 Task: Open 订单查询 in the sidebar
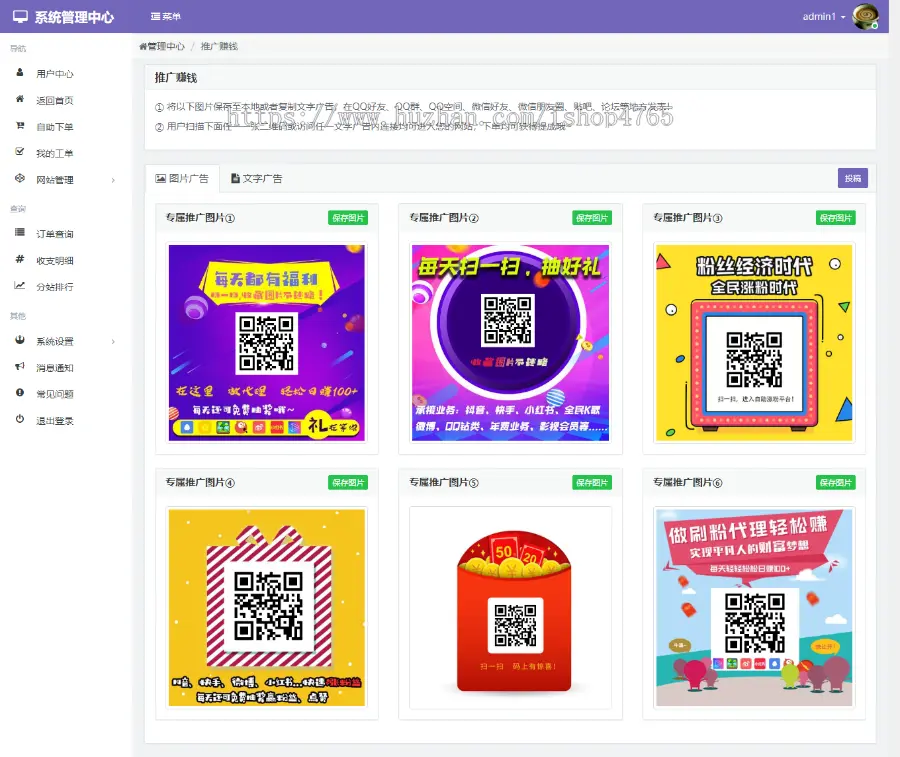pos(55,234)
